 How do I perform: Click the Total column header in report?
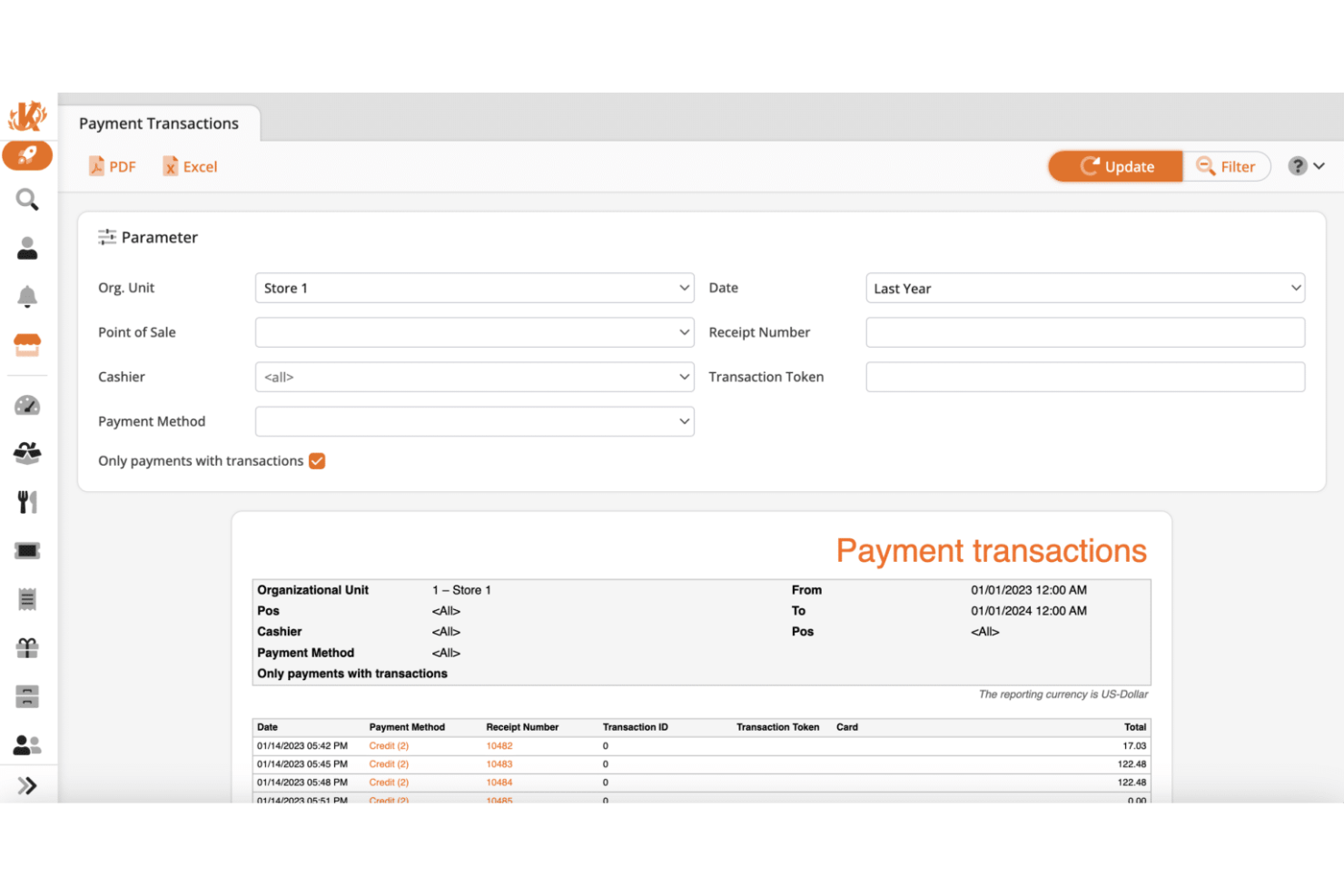[x=1135, y=727]
